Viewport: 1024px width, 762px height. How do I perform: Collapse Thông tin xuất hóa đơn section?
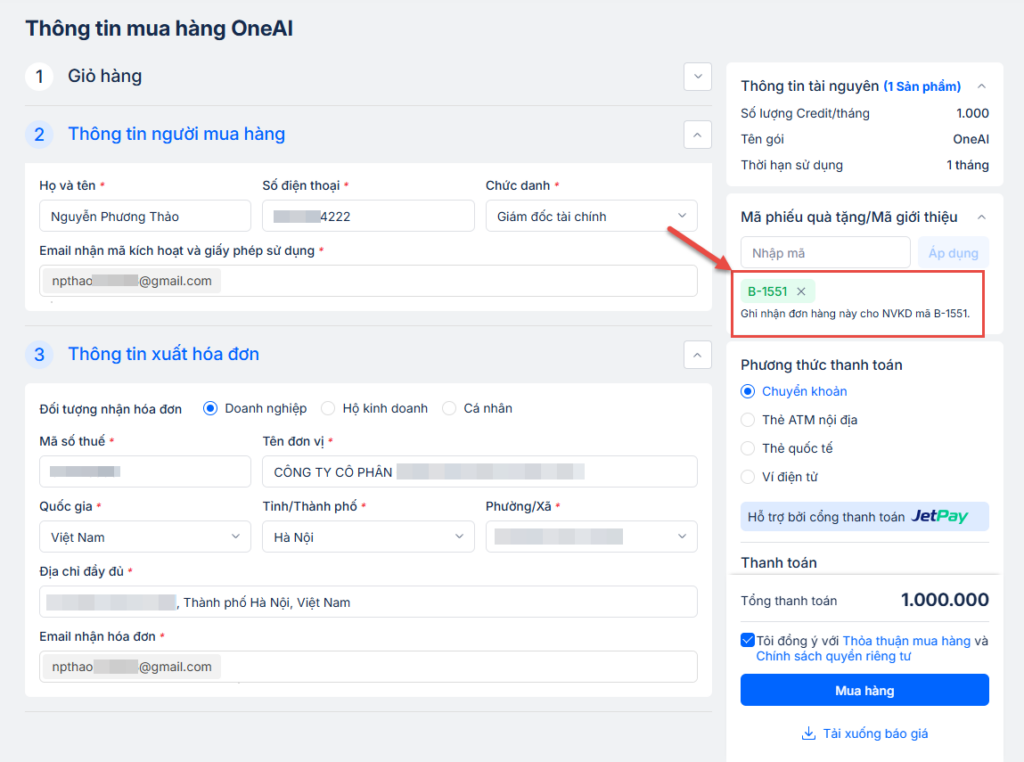[x=696, y=354]
